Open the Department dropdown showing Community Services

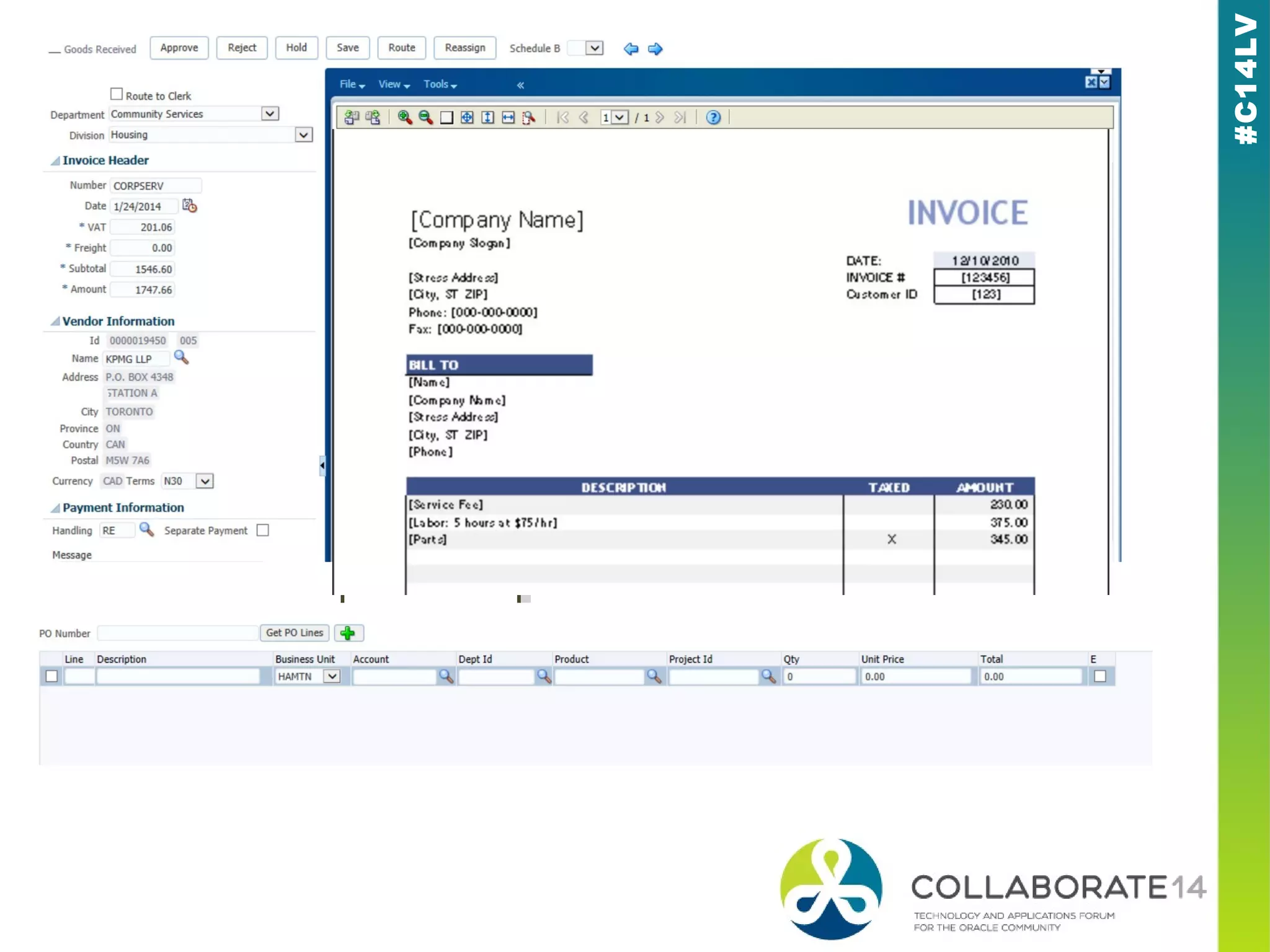(x=270, y=113)
